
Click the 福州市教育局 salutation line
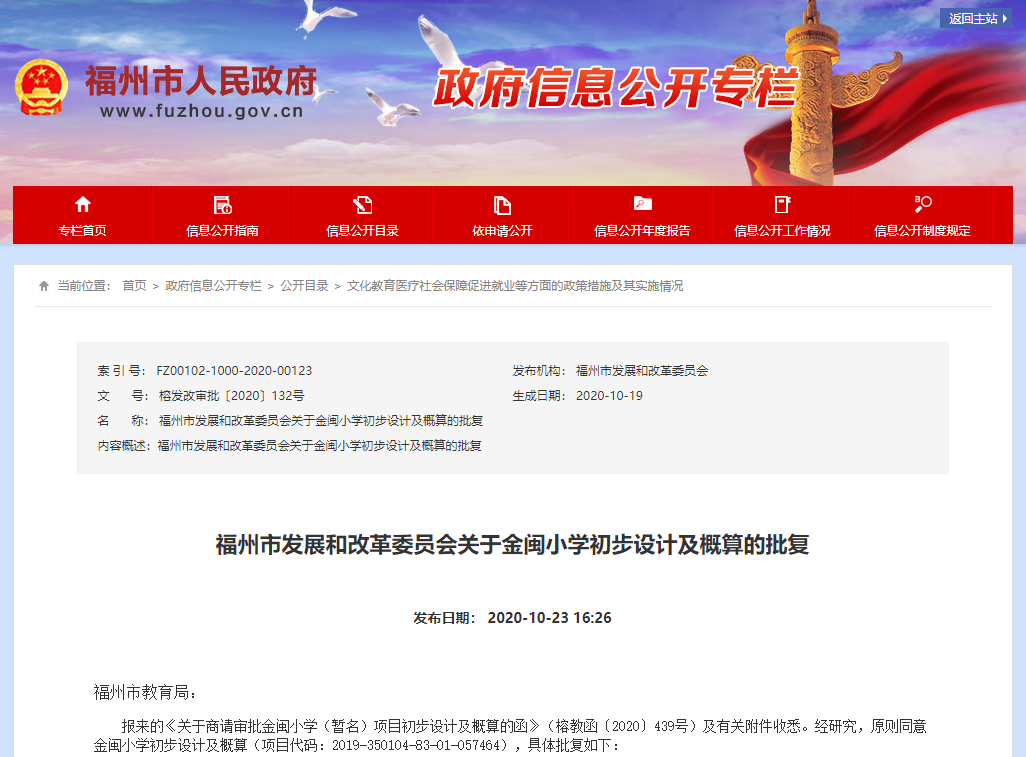(x=145, y=692)
